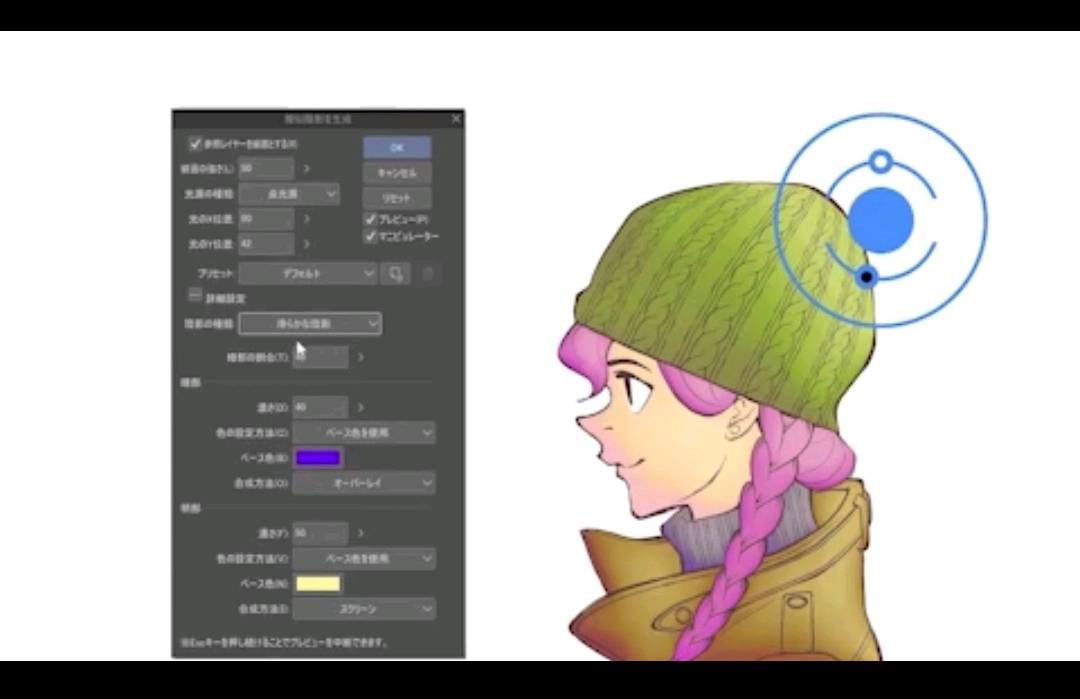The image size is (1080, 699).
Task: Open the blending mode dropdown set to オーバーレイ
Action: pos(364,483)
